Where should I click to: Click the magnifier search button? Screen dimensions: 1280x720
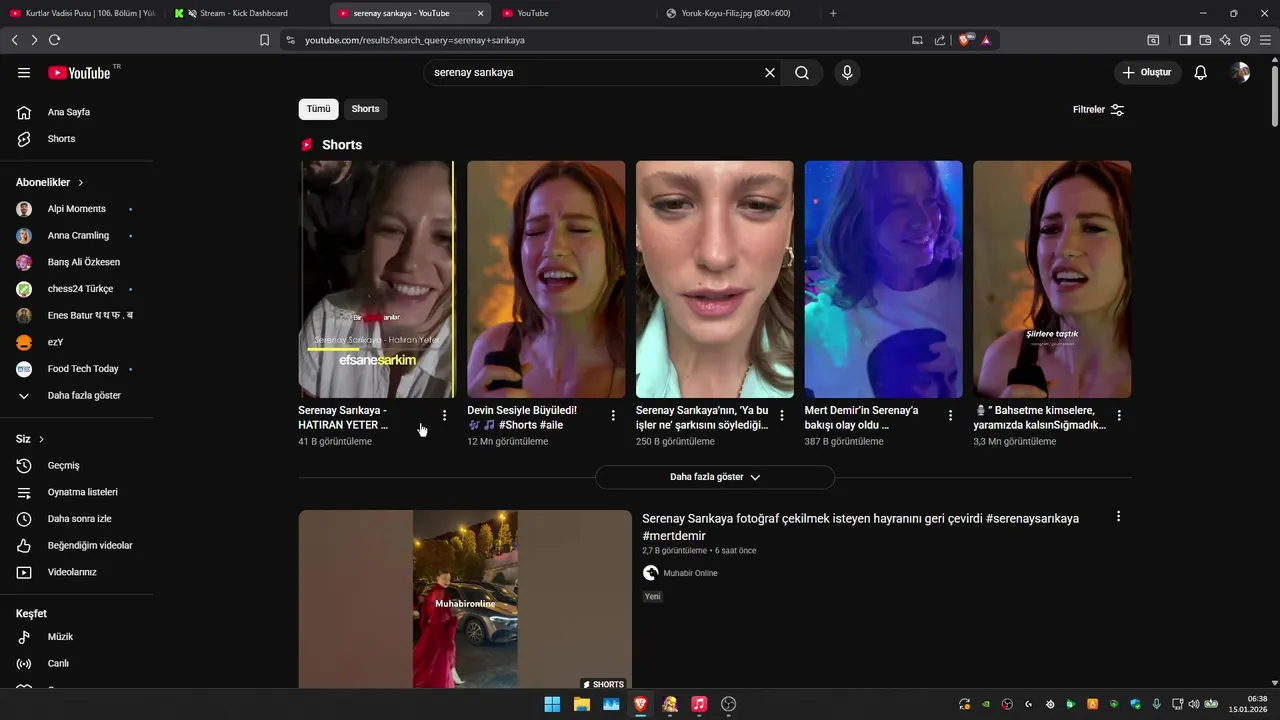tap(802, 73)
